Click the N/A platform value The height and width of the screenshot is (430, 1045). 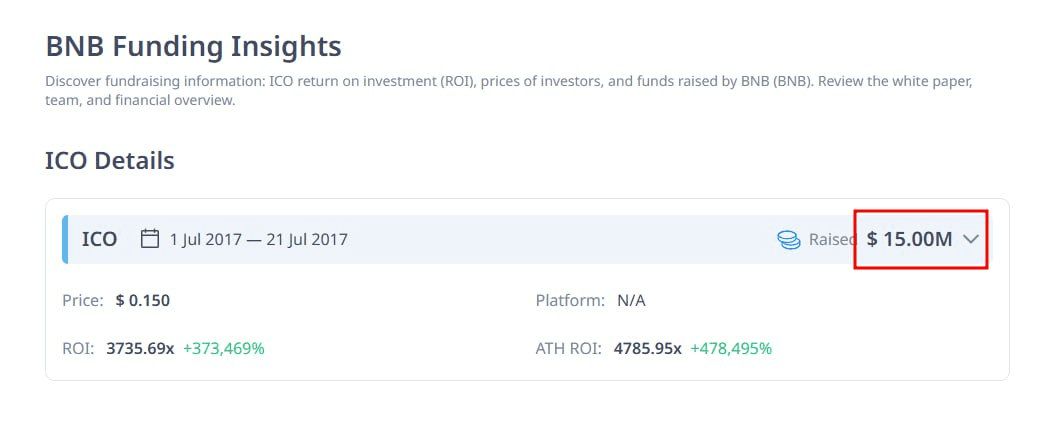pyautogui.click(x=631, y=301)
